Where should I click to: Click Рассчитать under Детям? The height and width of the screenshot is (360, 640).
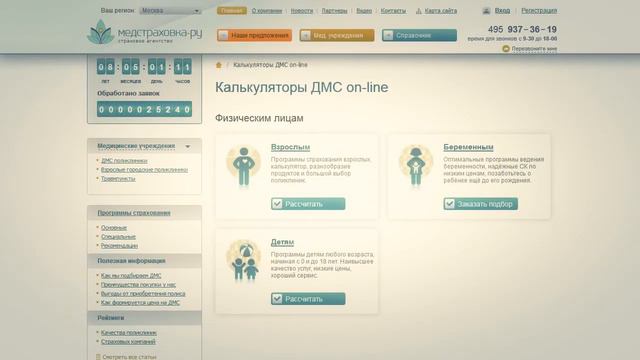click(308, 299)
